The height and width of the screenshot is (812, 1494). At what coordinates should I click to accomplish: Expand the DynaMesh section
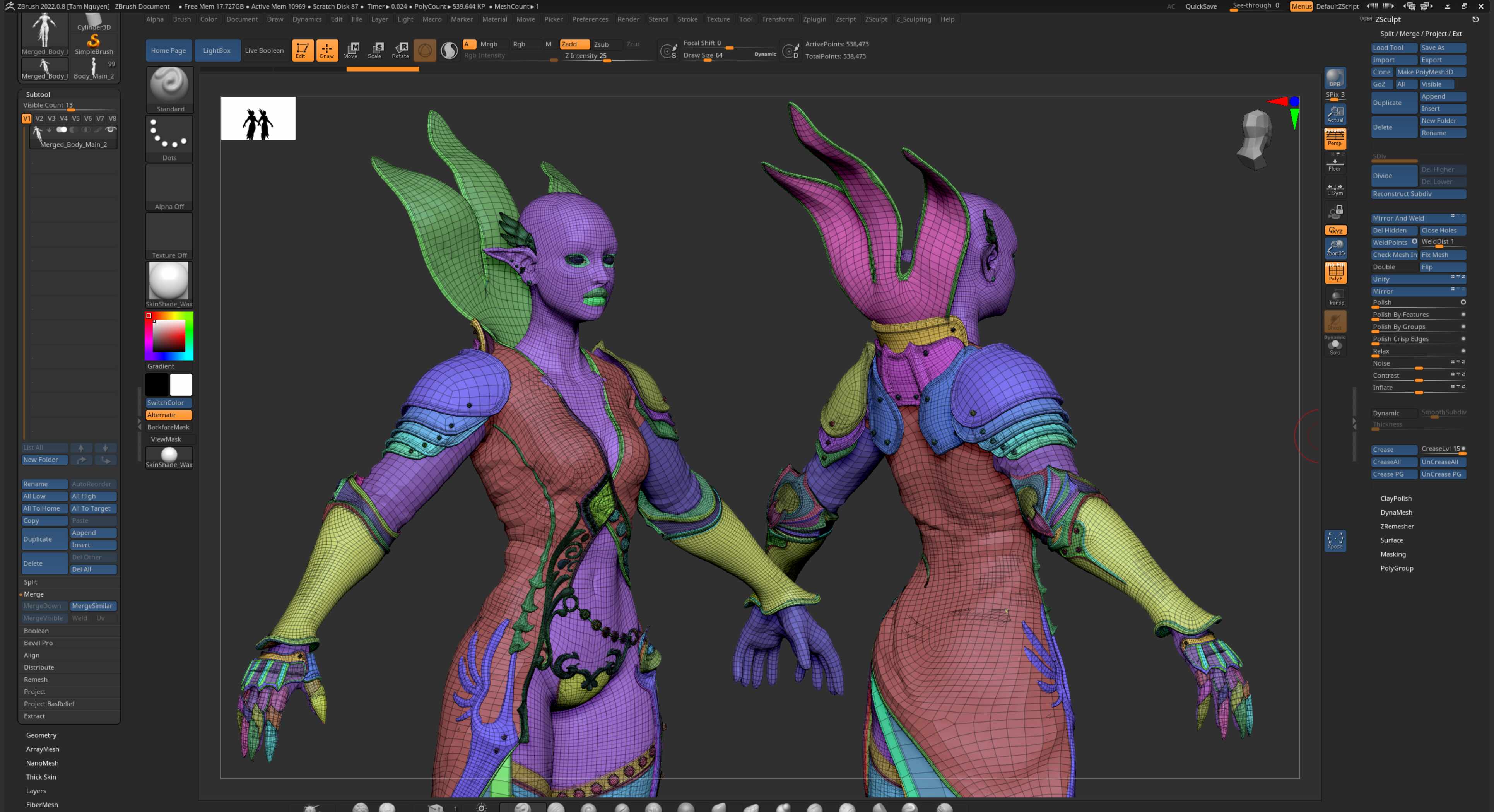(1396, 512)
